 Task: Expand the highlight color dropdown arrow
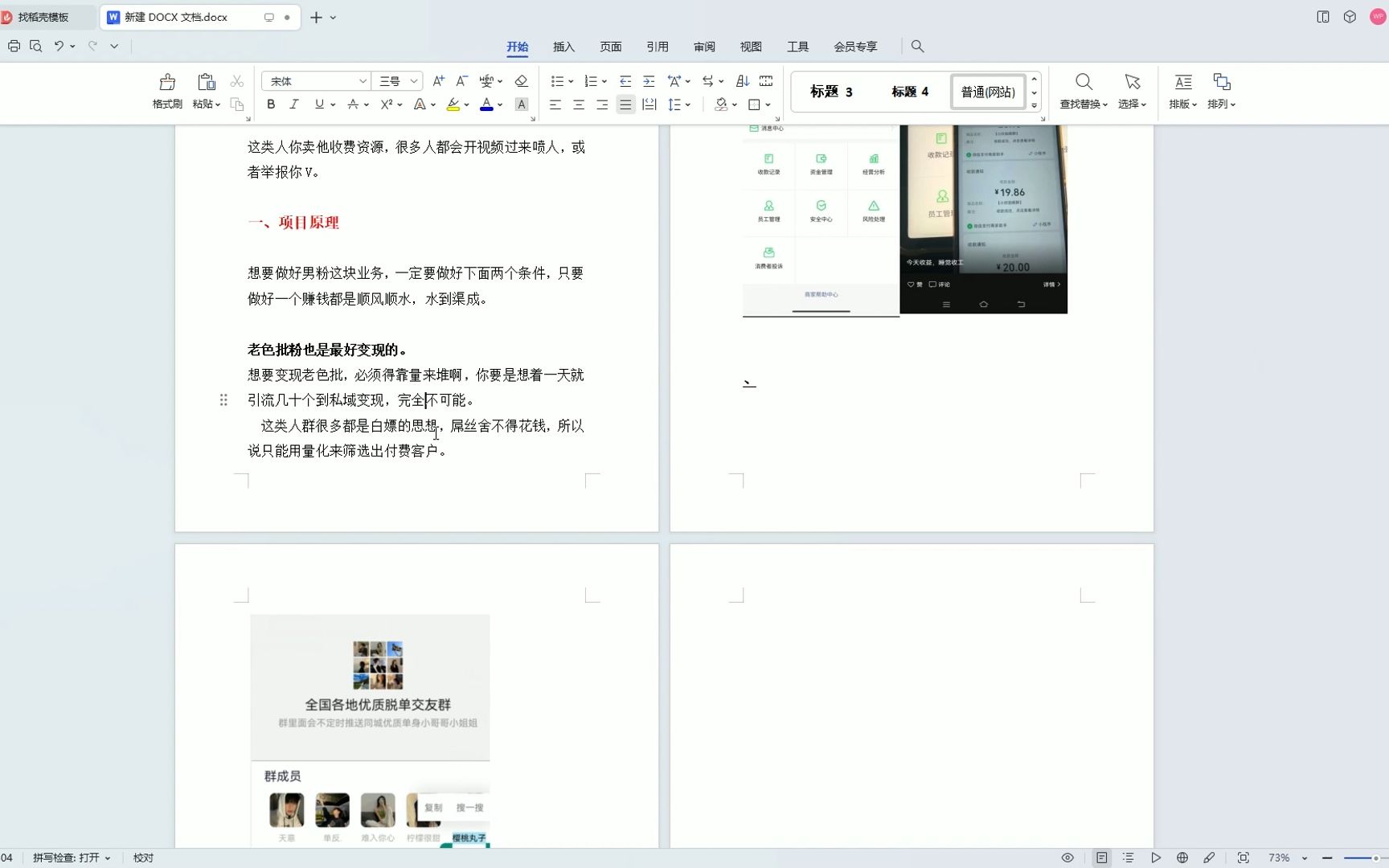tap(466, 104)
